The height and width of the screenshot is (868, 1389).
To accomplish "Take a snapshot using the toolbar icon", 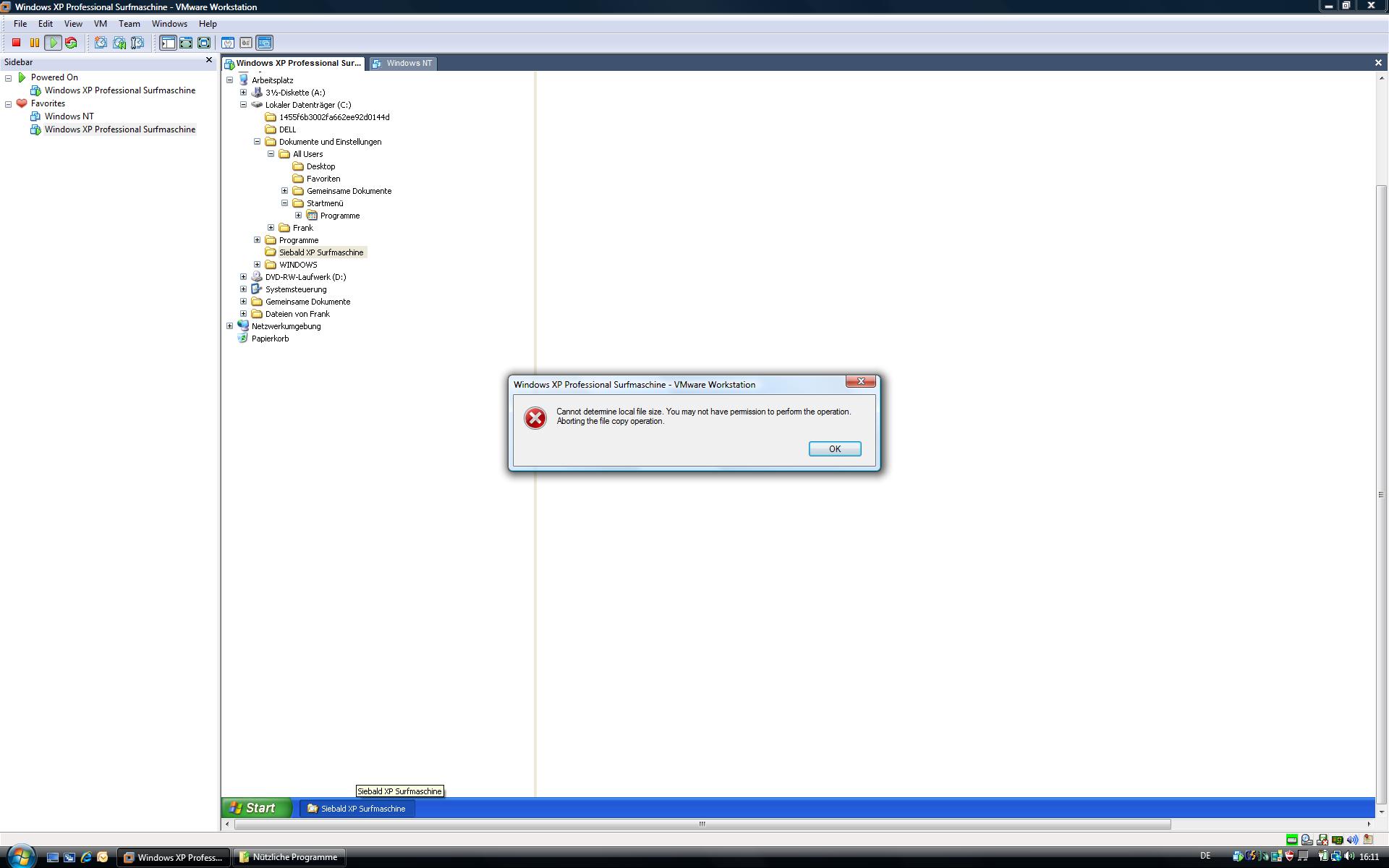I will (x=101, y=43).
